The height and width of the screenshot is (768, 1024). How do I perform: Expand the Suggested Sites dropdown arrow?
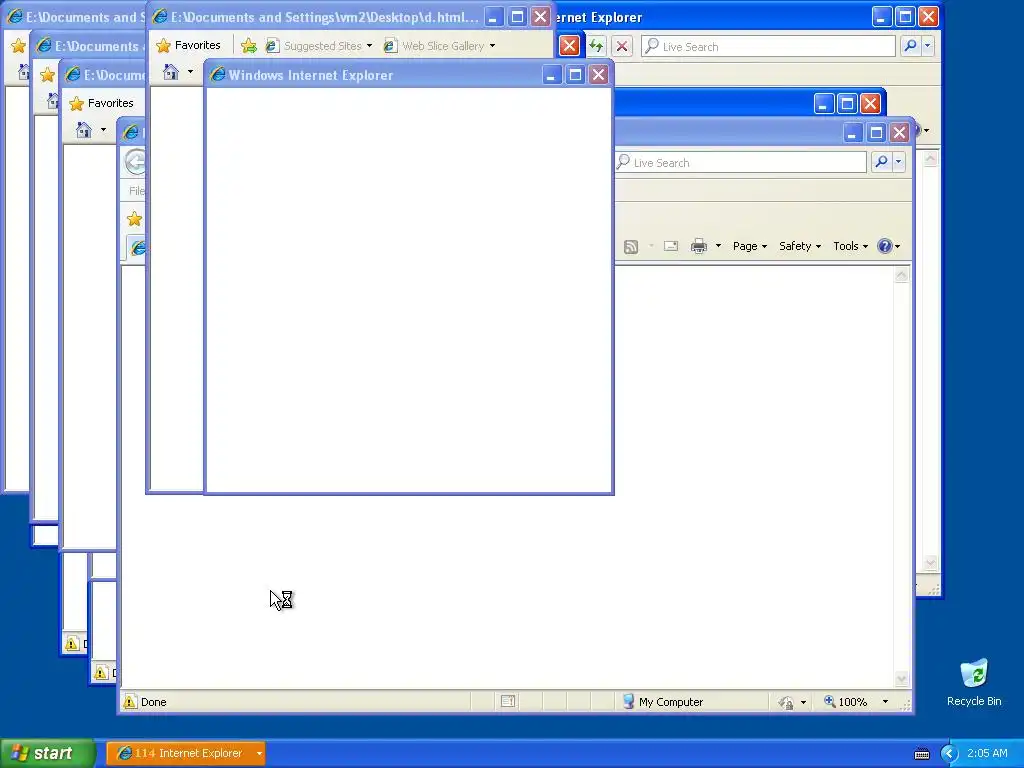(x=370, y=46)
